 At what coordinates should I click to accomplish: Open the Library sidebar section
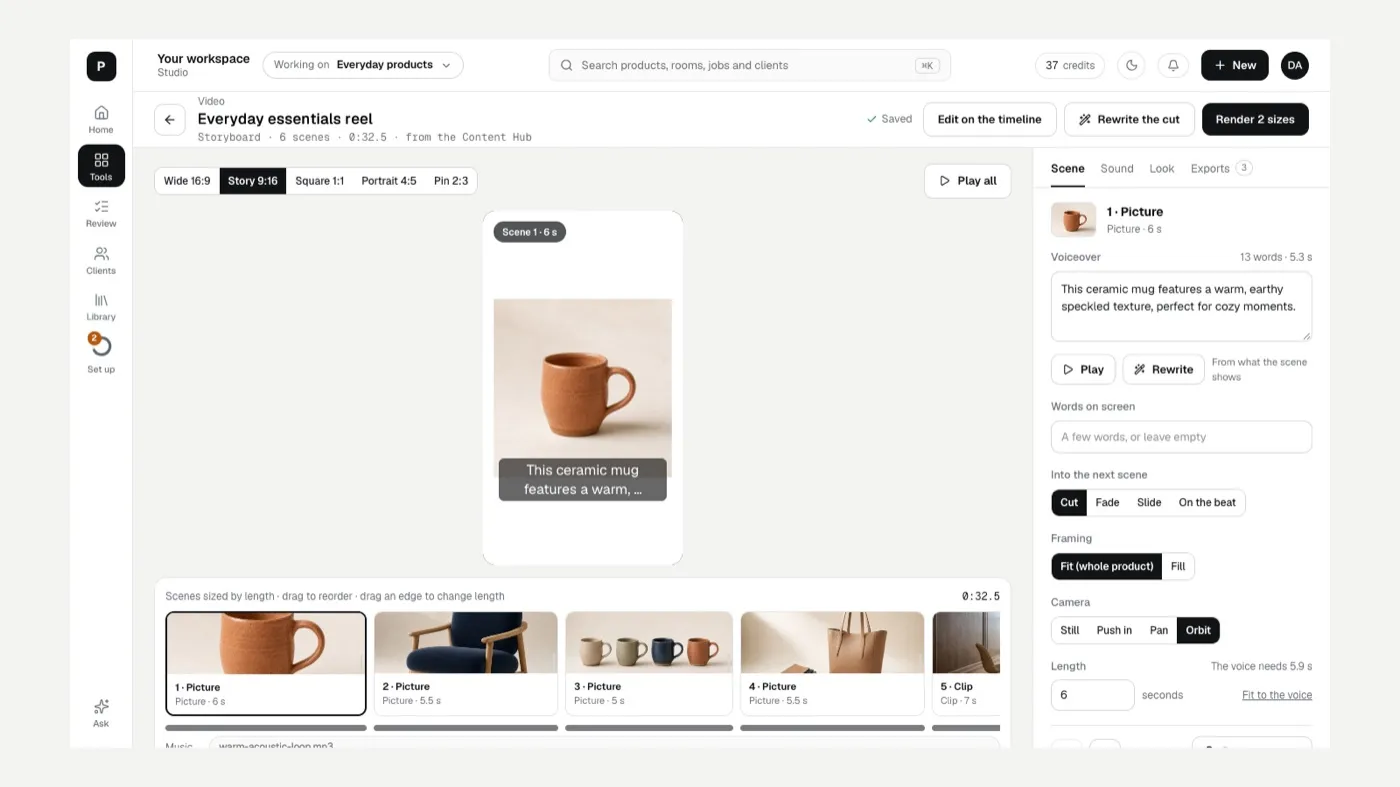click(101, 306)
